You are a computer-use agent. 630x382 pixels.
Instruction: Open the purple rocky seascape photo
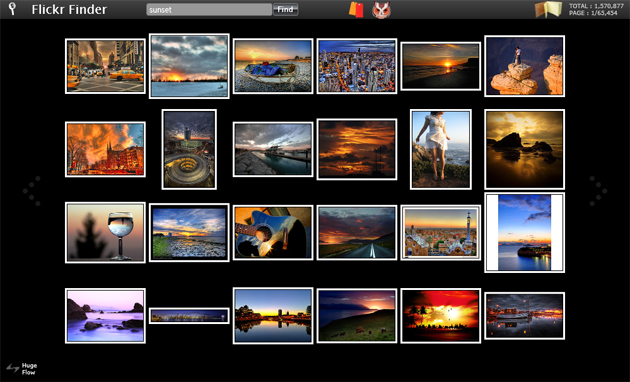click(x=105, y=316)
